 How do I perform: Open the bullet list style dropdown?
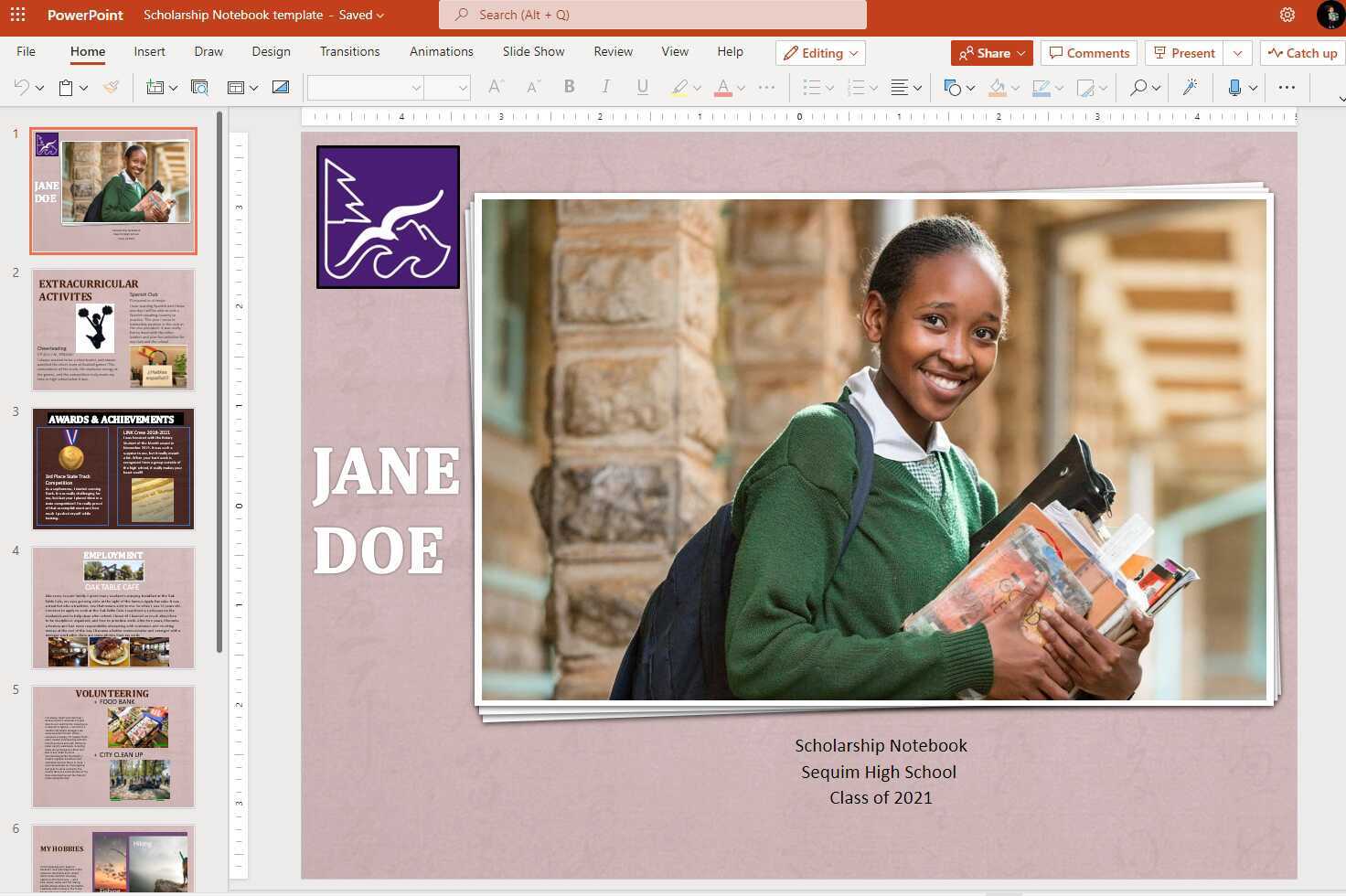pyautogui.click(x=828, y=87)
